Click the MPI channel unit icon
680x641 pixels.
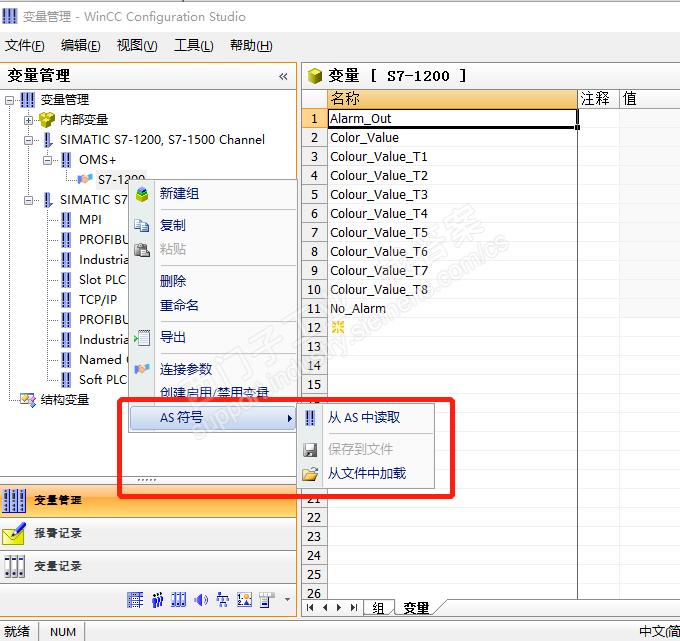pyautogui.click(x=66, y=220)
